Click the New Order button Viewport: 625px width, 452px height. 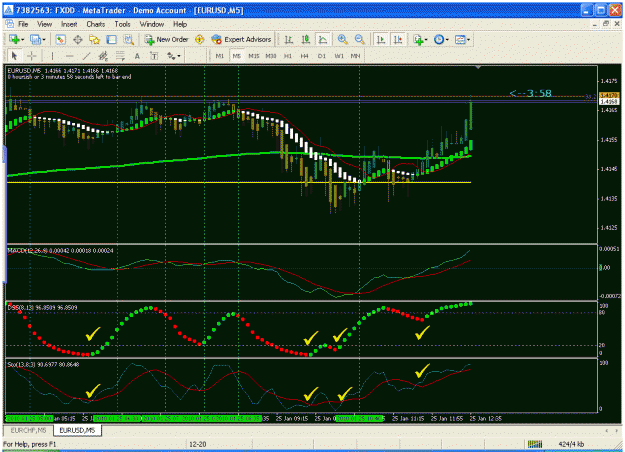(166, 39)
